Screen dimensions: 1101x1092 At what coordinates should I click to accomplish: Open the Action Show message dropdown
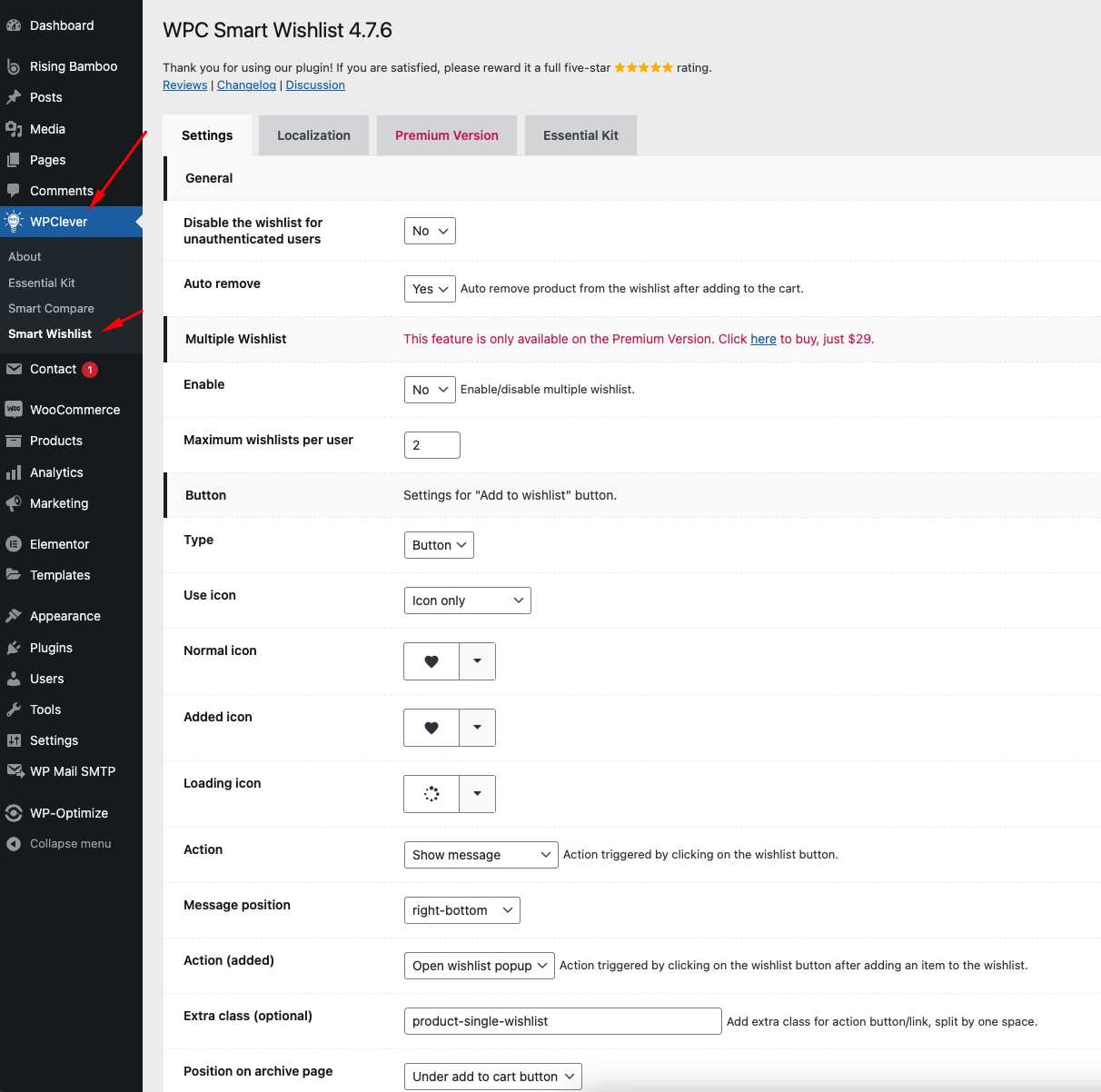pos(481,855)
